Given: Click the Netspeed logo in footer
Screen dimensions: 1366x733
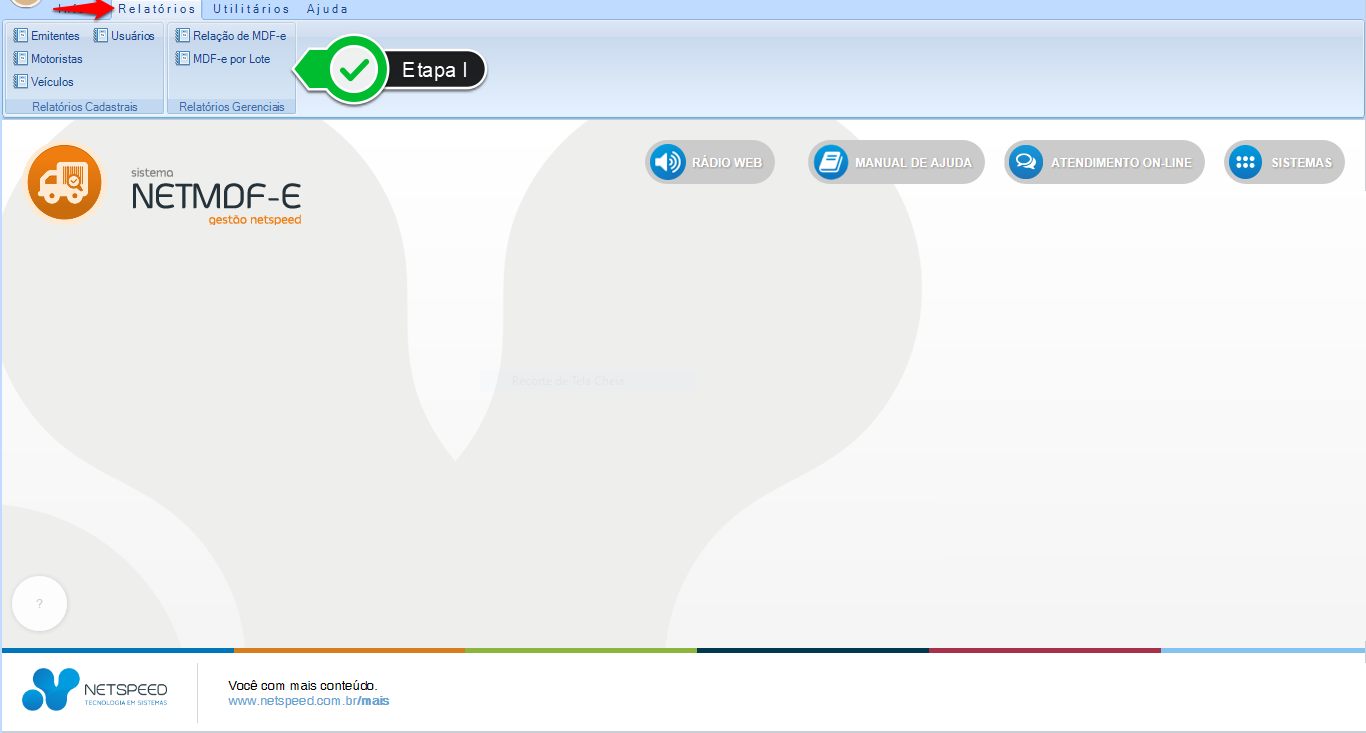Looking at the screenshot, I should click(95, 689).
